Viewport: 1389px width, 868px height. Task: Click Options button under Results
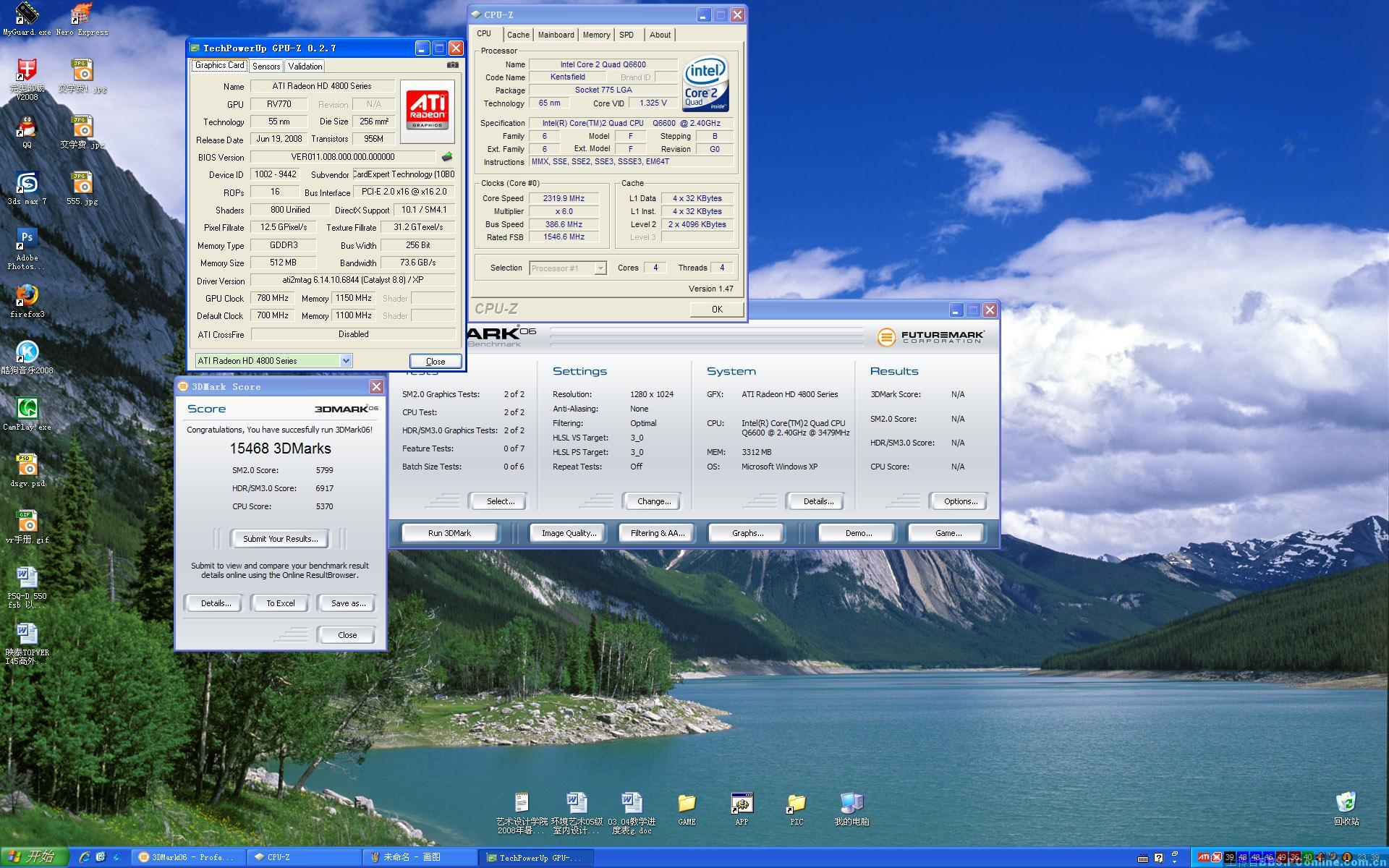point(960,501)
